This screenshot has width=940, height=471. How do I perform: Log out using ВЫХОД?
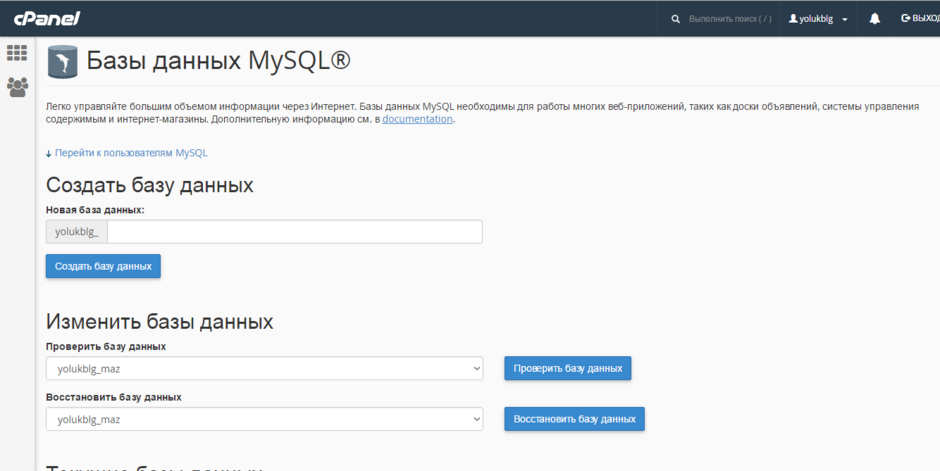coord(920,19)
